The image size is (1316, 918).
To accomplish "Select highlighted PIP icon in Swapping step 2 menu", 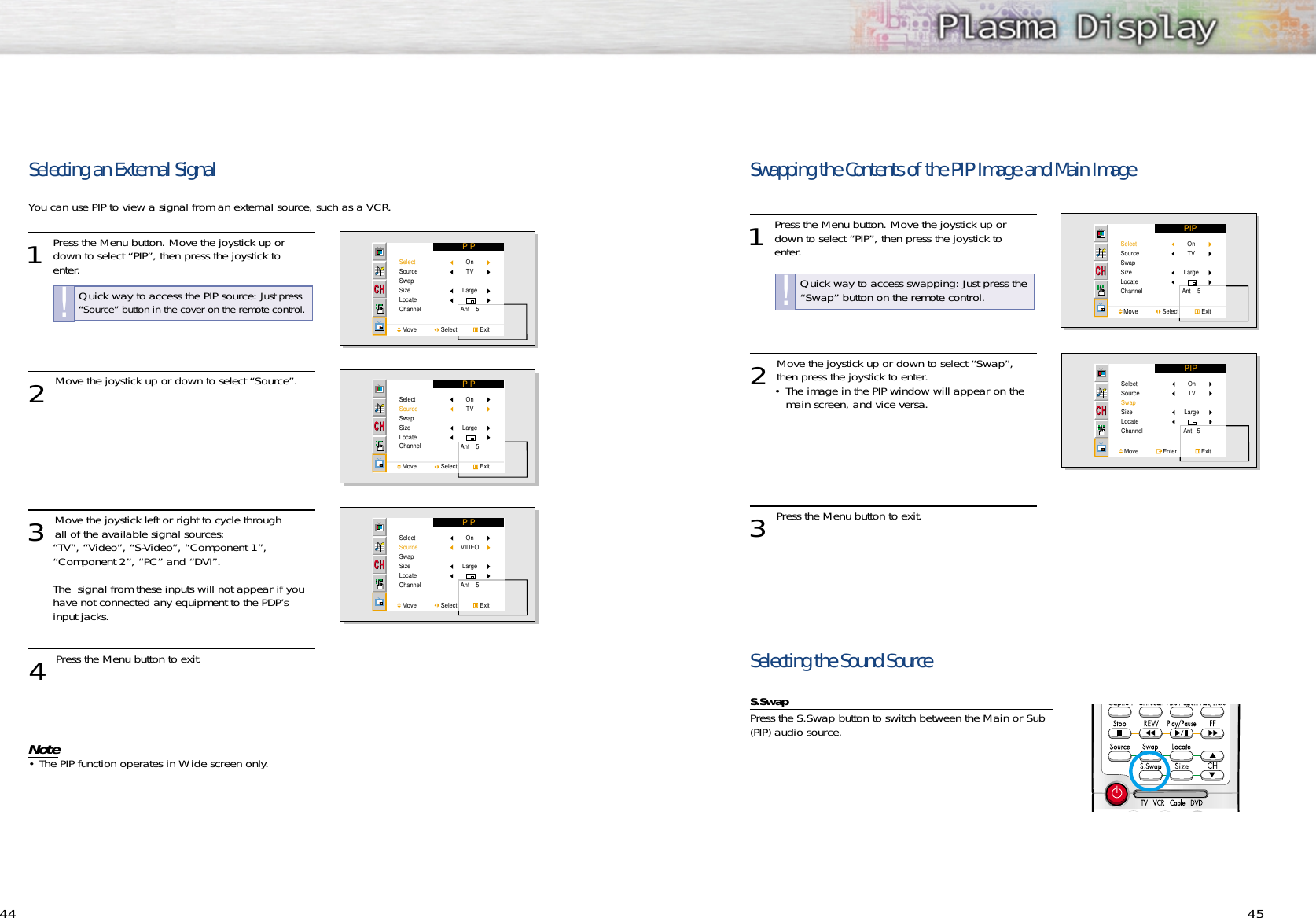I will point(1101,447).
